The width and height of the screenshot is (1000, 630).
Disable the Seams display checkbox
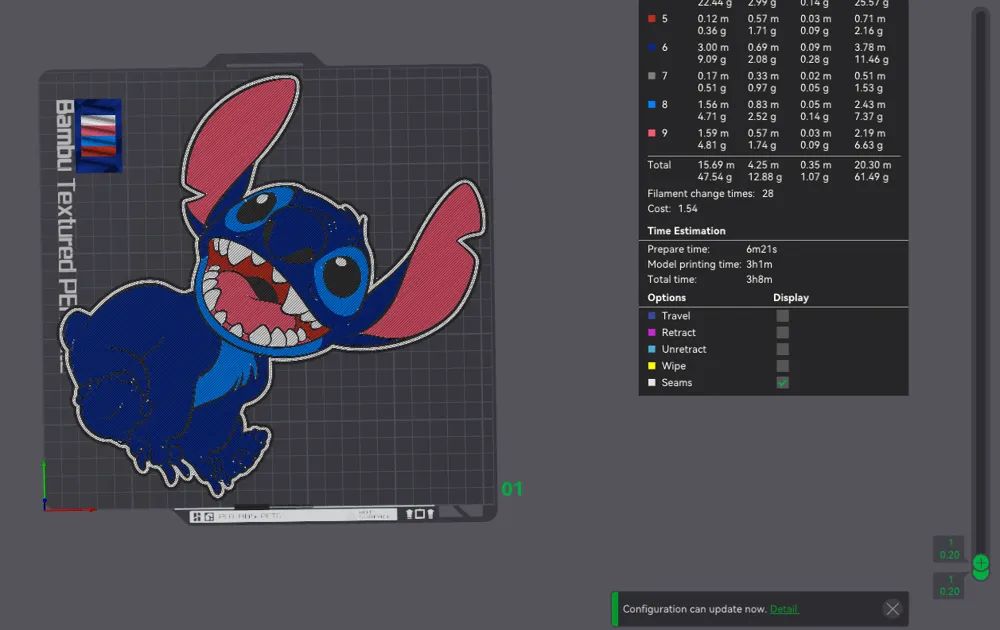coord(782,382)
